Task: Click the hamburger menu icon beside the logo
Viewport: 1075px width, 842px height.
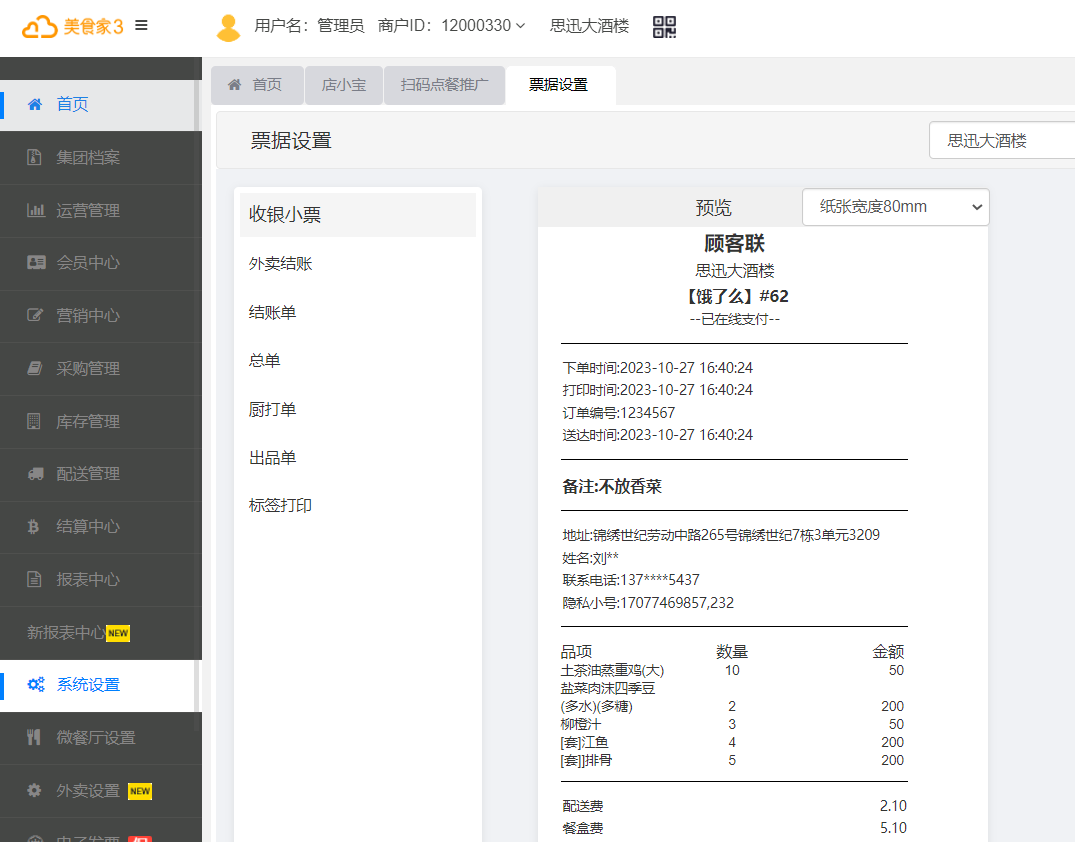Action: click(141, 26)
